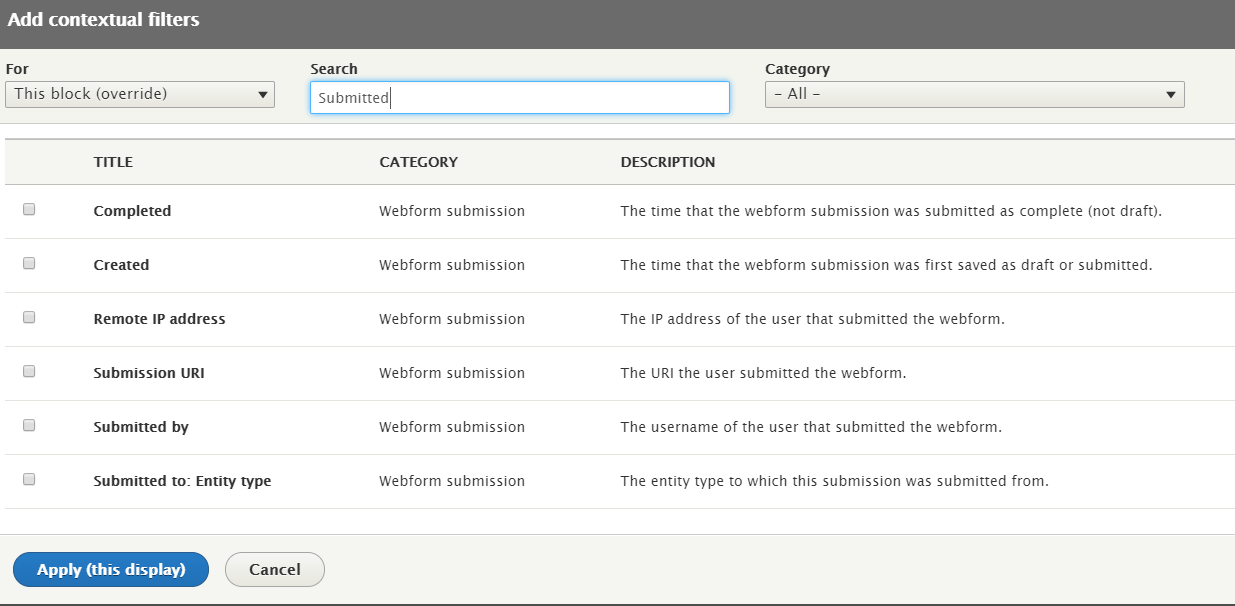Click inside the Search field
The height and width of the screenshot is (606, 1235).
pos(519,97)
